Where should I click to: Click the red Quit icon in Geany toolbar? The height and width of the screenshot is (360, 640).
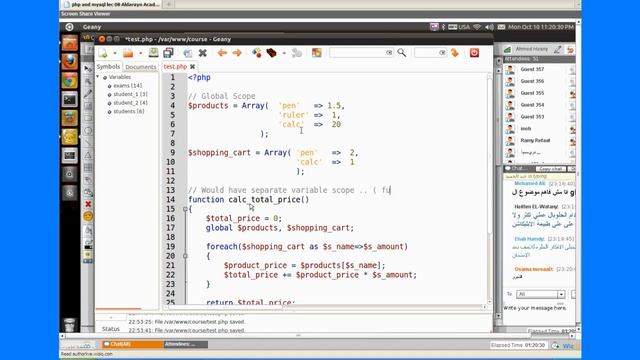[474, 53]
